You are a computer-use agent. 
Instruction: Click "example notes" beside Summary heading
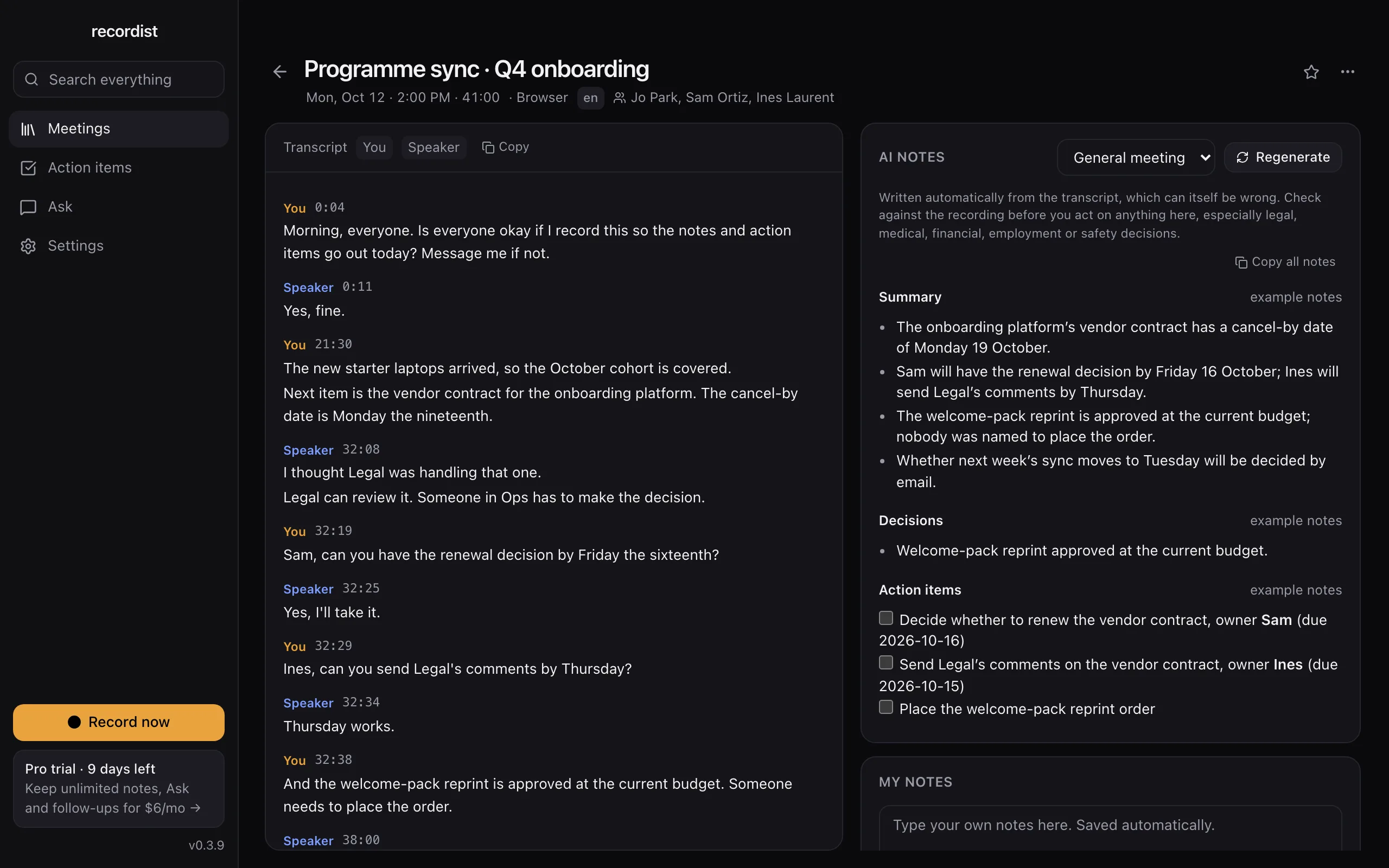1296,297
